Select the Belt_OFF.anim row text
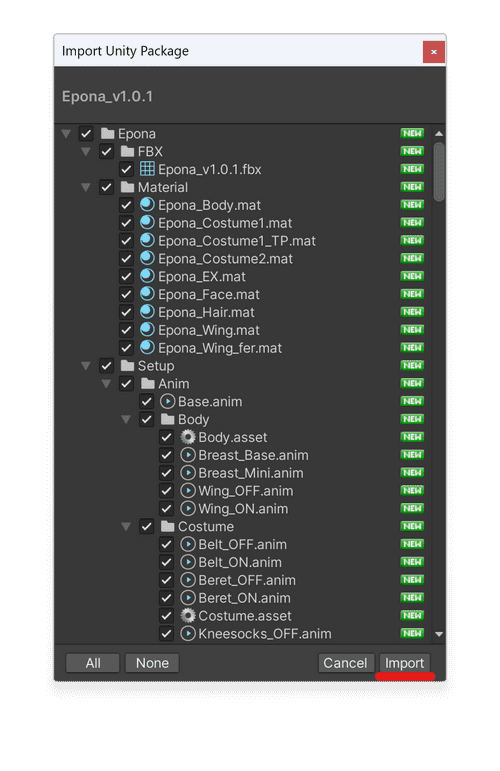 pyautogui.click(x=242, y=544)
